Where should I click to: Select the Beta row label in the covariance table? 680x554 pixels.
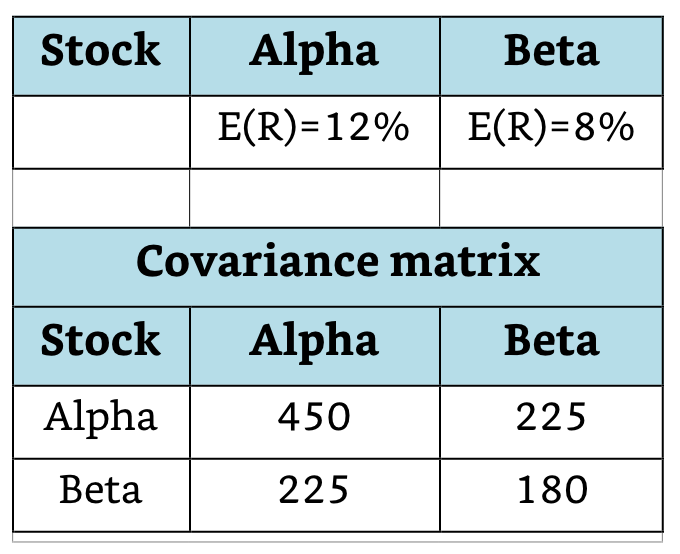[100, 489]
